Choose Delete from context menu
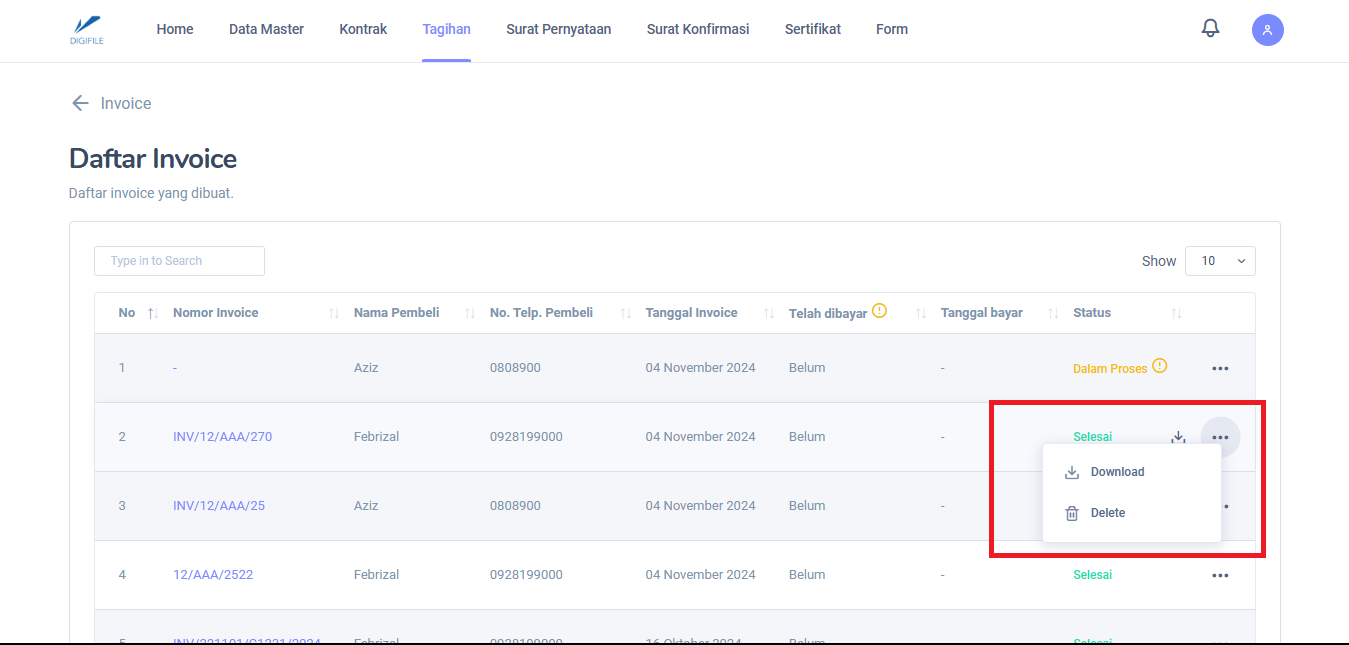This screenshot has width=1349, height=645. click(x=1132, y=513)
